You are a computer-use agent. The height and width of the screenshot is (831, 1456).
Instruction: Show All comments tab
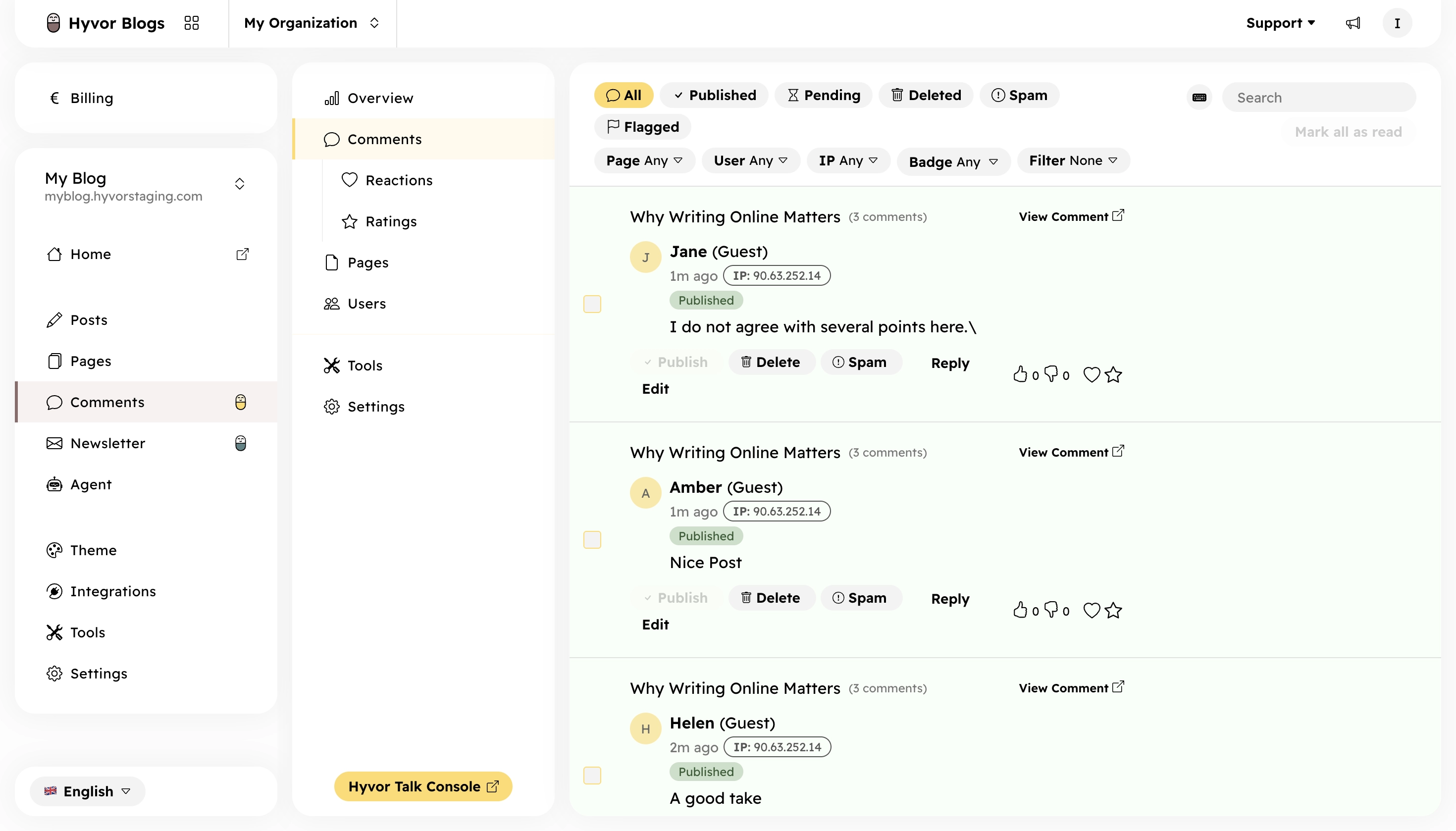click(624, 95)
